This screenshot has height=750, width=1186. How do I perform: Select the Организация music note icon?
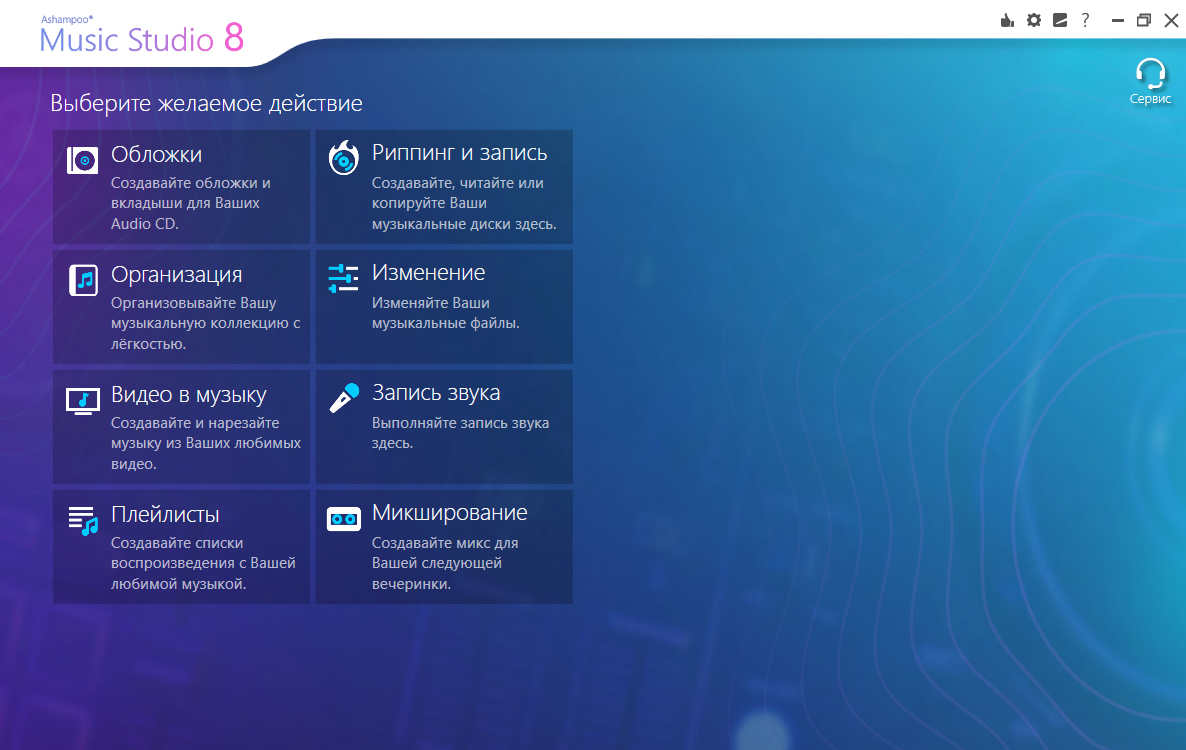(x=83, y=280)
